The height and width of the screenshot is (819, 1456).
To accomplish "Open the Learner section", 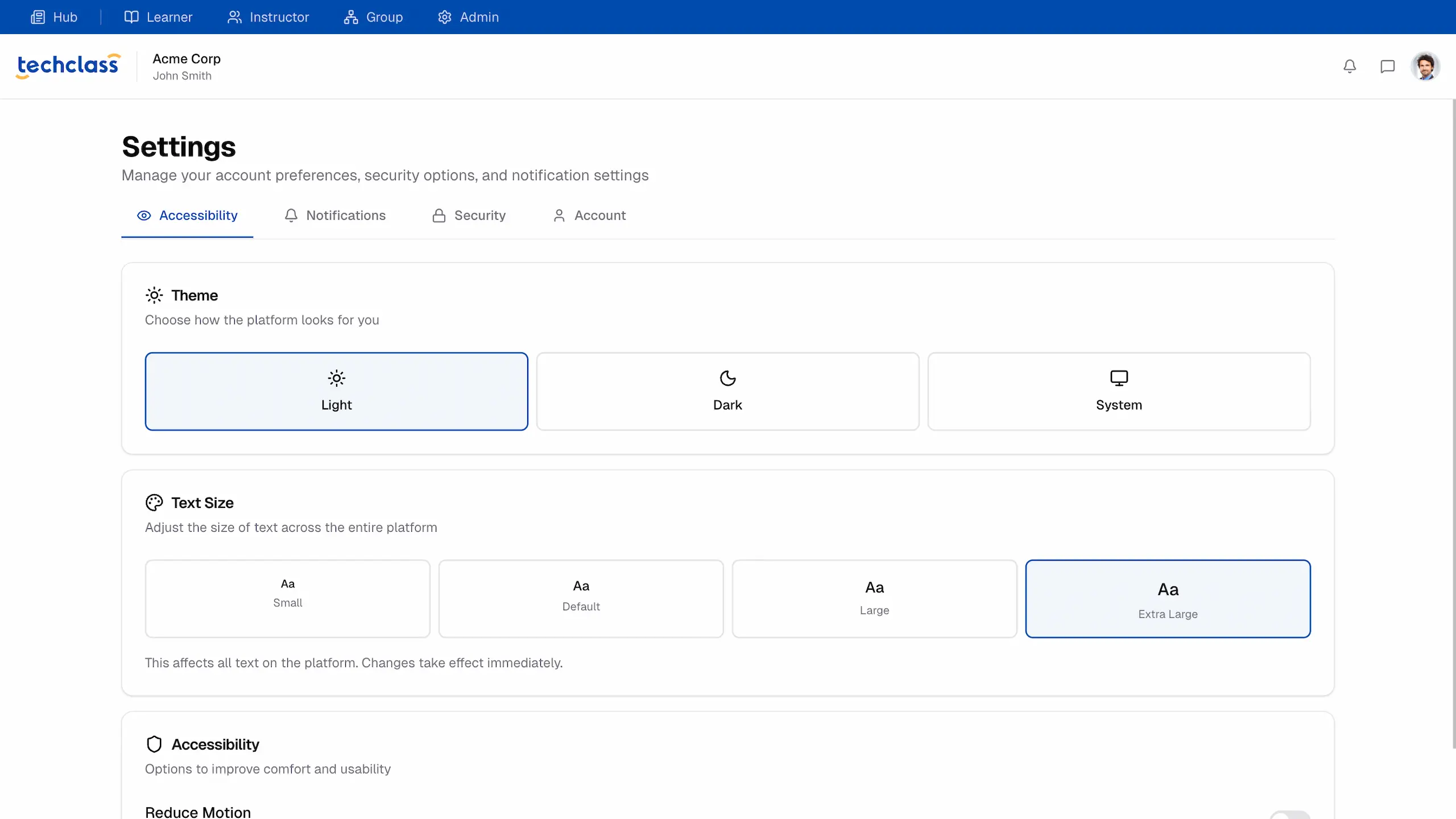I will click(158, 17).
